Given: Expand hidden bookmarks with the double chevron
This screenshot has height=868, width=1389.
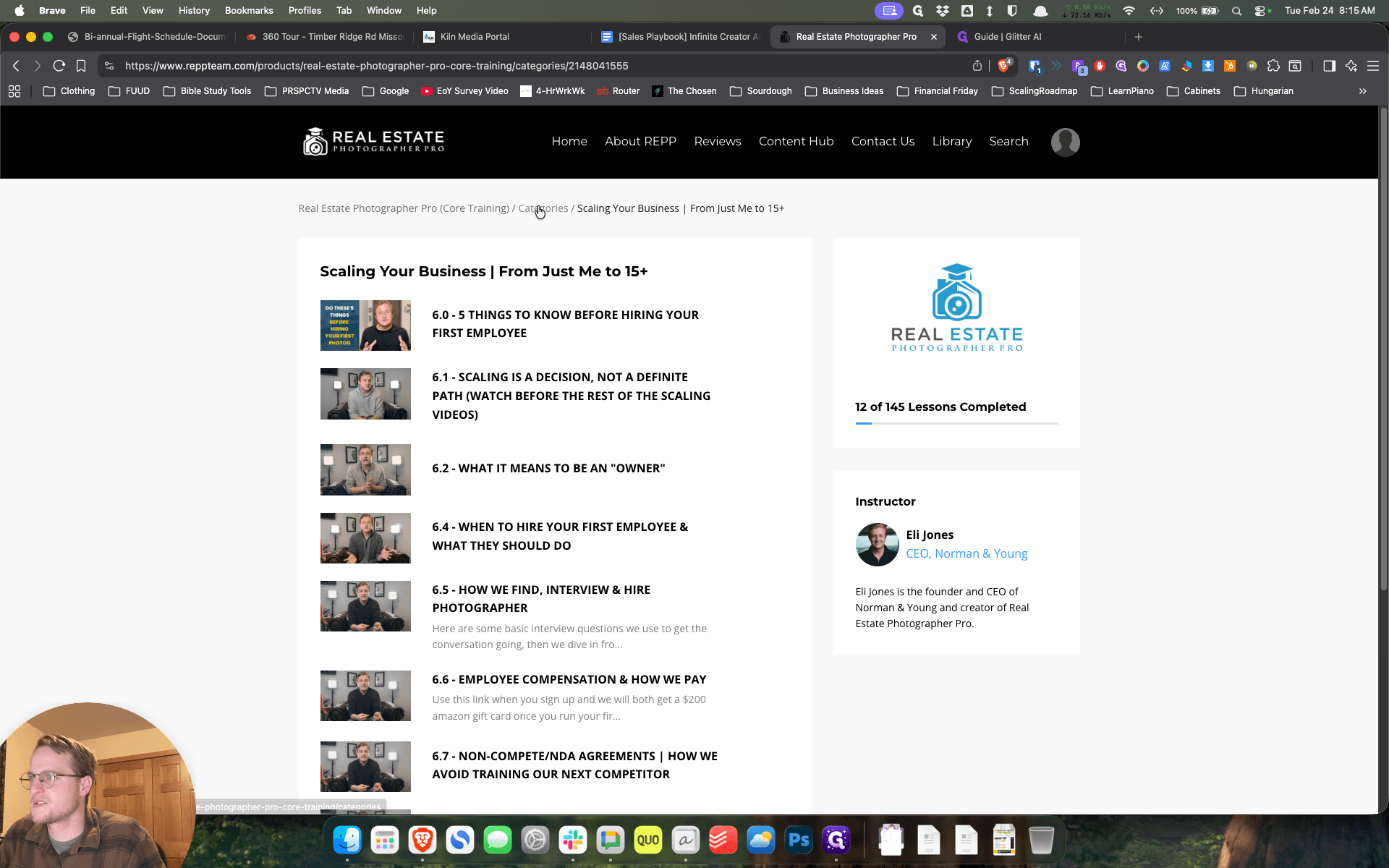Looking at the screenshot, I should click(x=1363, y=91).
